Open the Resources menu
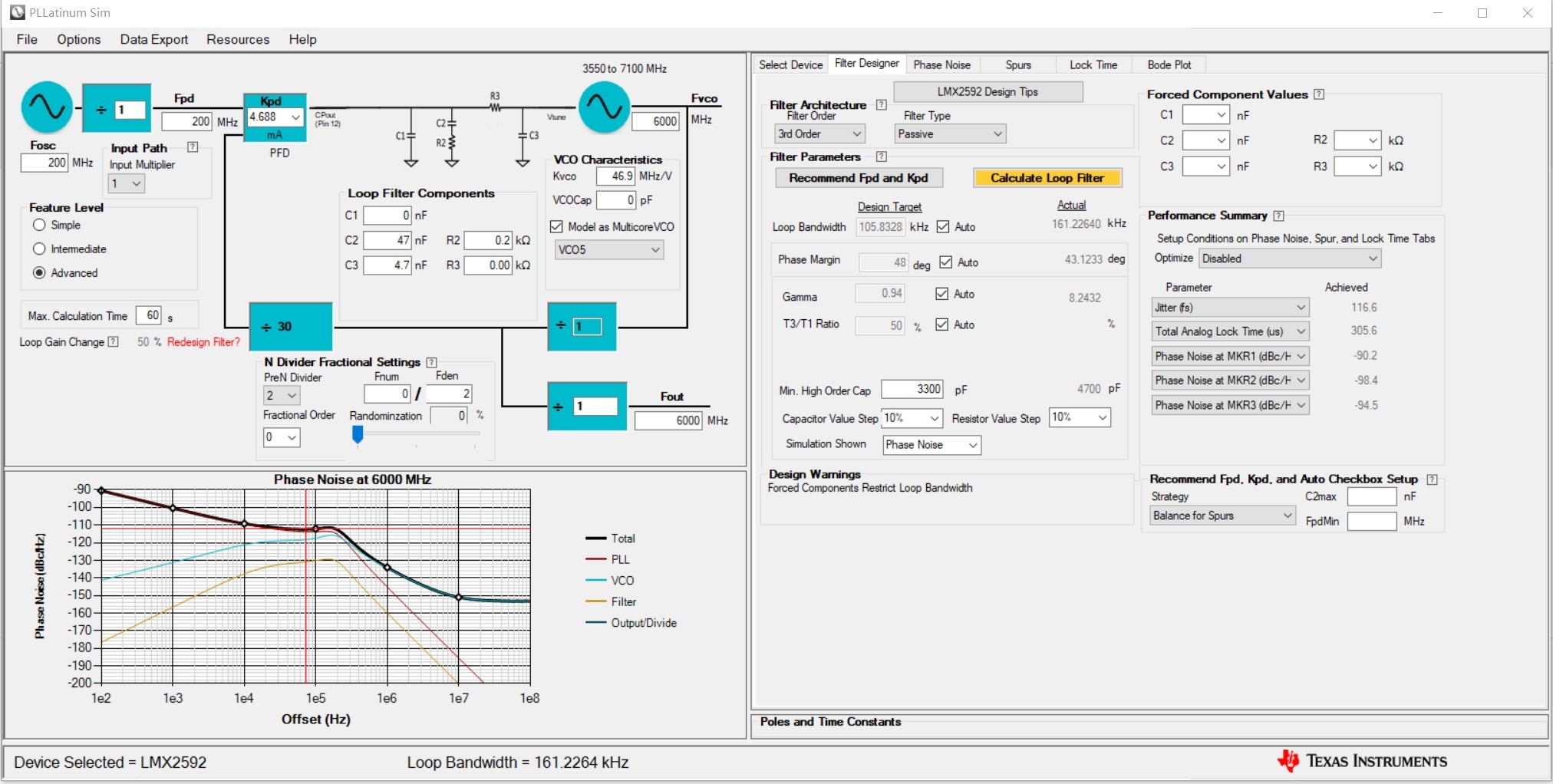 click(x=238, y=39)
